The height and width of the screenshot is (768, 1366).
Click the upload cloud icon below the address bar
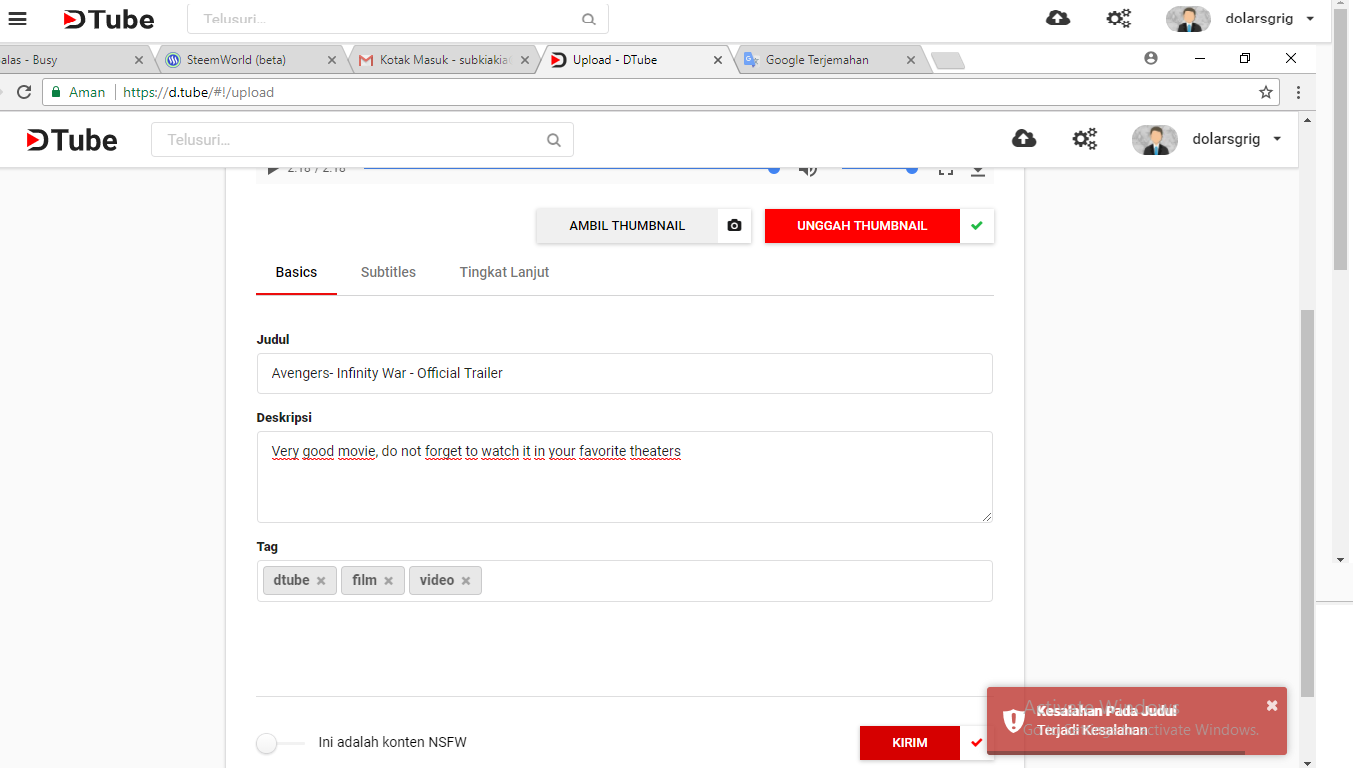click(x=1024, y=139)
